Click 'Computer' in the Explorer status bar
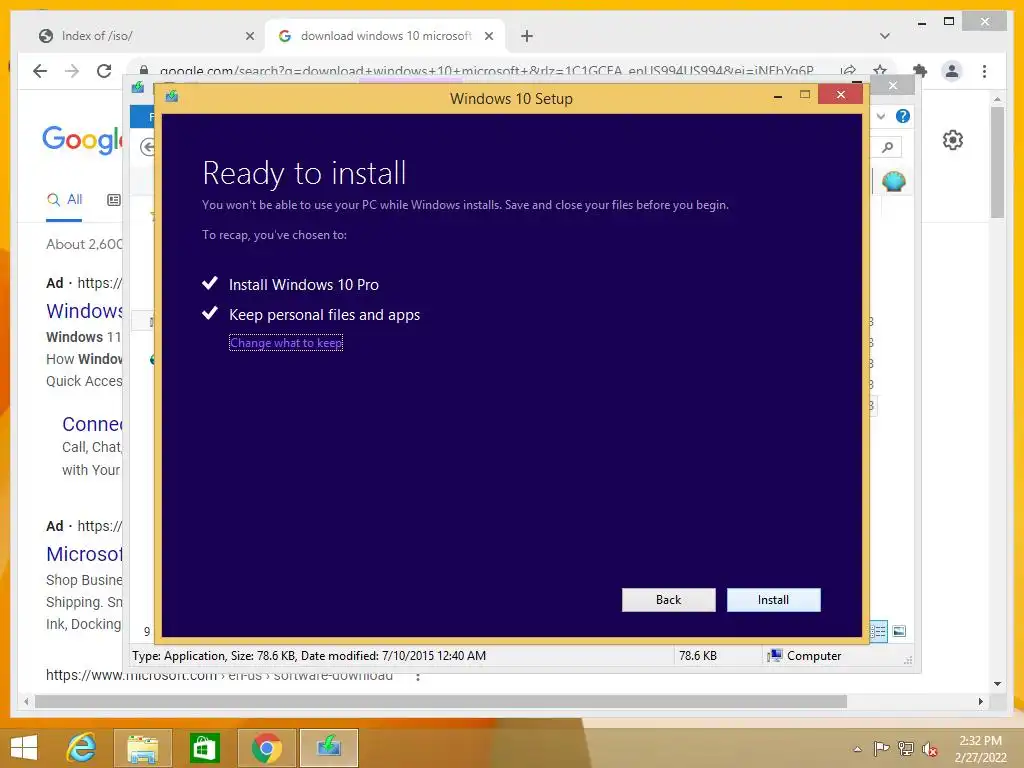 pyautogui.click(x=805, y=656)
